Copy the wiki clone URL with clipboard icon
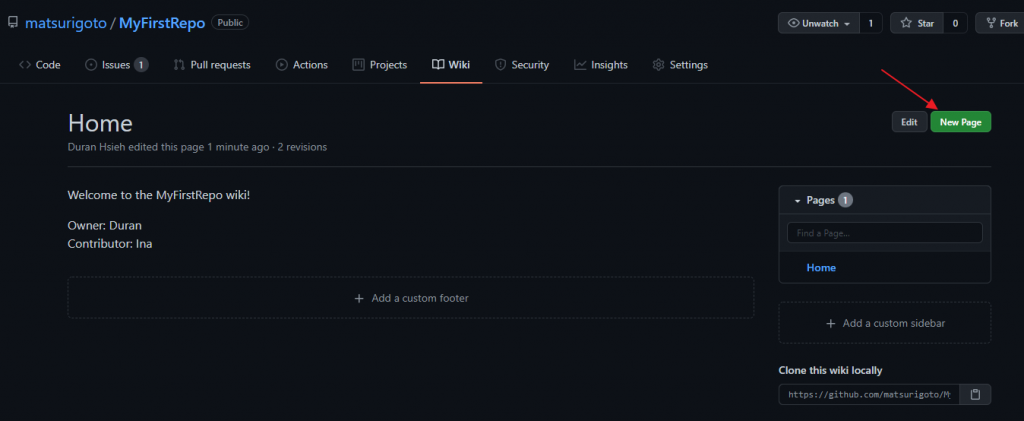This screenshot has height=421, width=1024. pos(975,394)
